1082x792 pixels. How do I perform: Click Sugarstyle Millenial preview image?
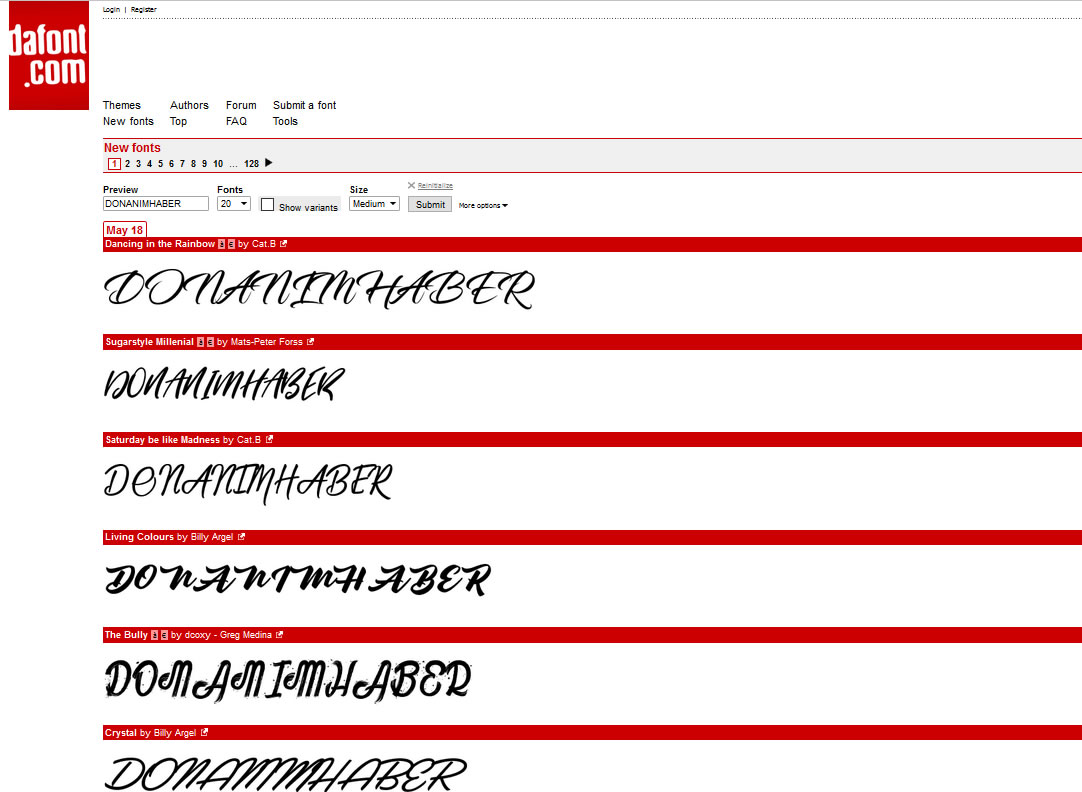[x=224, y=384]
